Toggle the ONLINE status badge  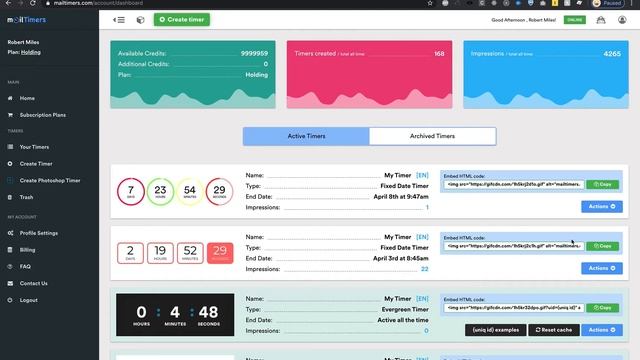pyautogui.click(x=575, y=20)
